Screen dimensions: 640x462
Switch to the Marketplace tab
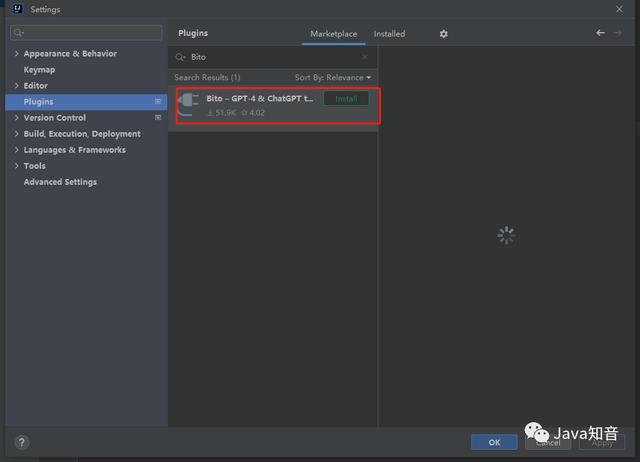pyautogui.click(x=333, y=34)
